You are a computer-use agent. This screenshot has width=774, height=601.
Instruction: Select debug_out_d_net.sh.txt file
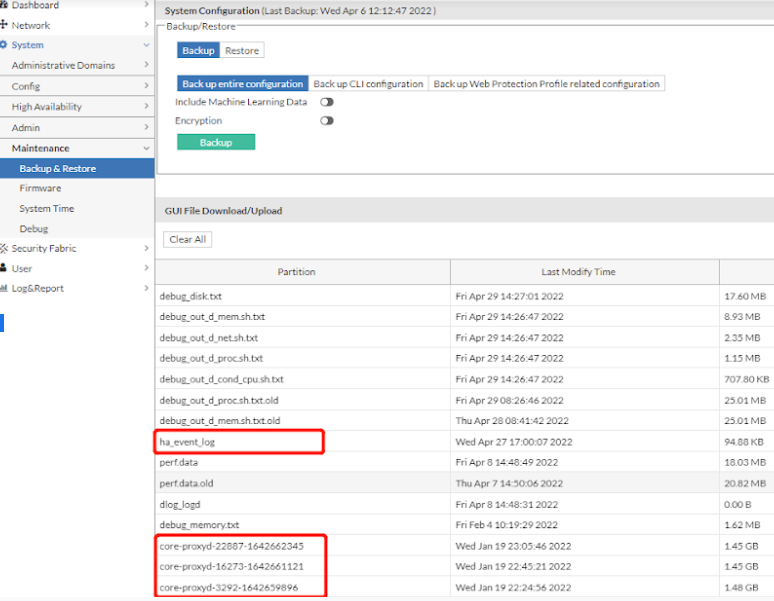[208, 338]
